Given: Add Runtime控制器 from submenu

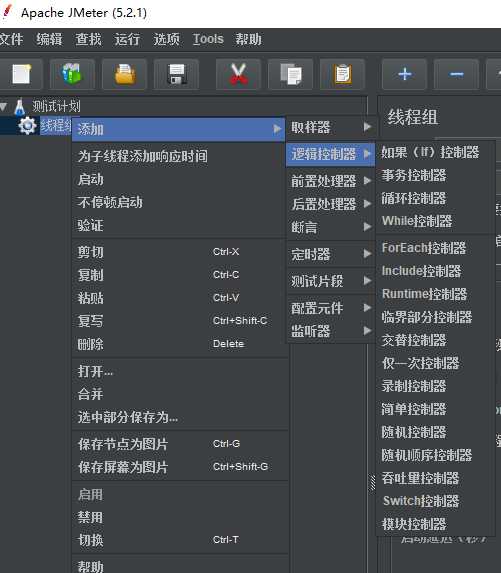Looking at the screenshot, I should [435, 294].
